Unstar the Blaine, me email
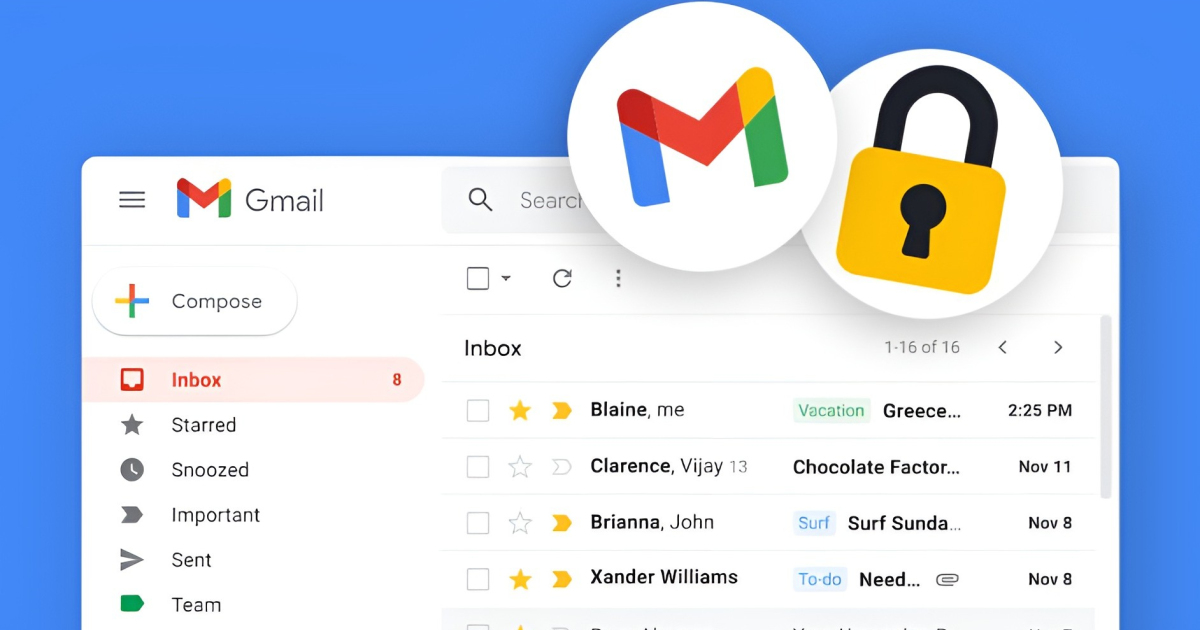The height and width of the screenshot is (630, 1200). pyautogui.click(x=520, y=410)
